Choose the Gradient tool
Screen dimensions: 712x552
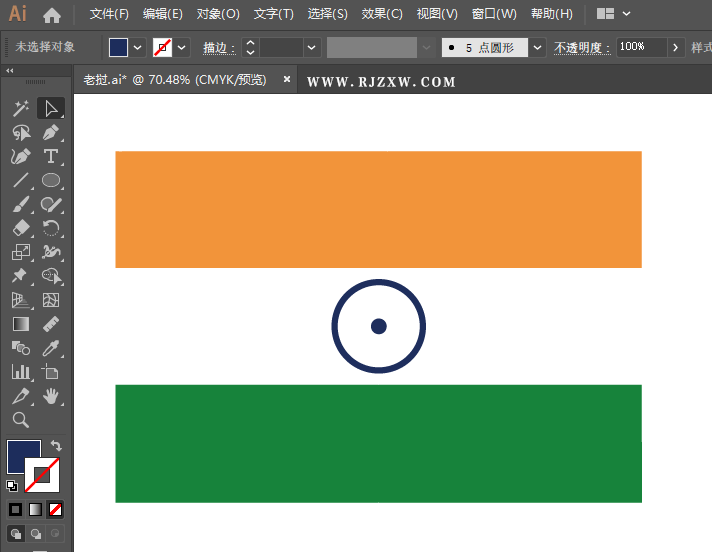pyautogui.click(x=21, y=324)
